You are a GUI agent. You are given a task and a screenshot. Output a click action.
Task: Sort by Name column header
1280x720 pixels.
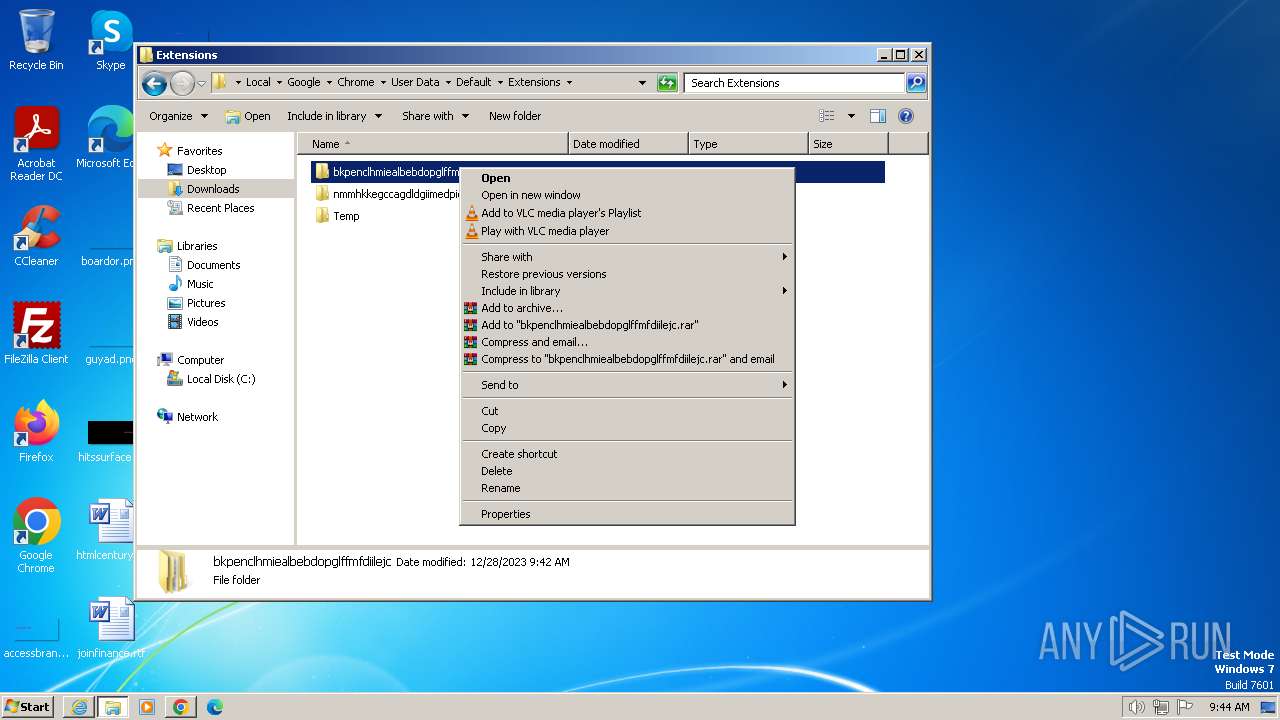pyautogui.click(x=433, y=144)
